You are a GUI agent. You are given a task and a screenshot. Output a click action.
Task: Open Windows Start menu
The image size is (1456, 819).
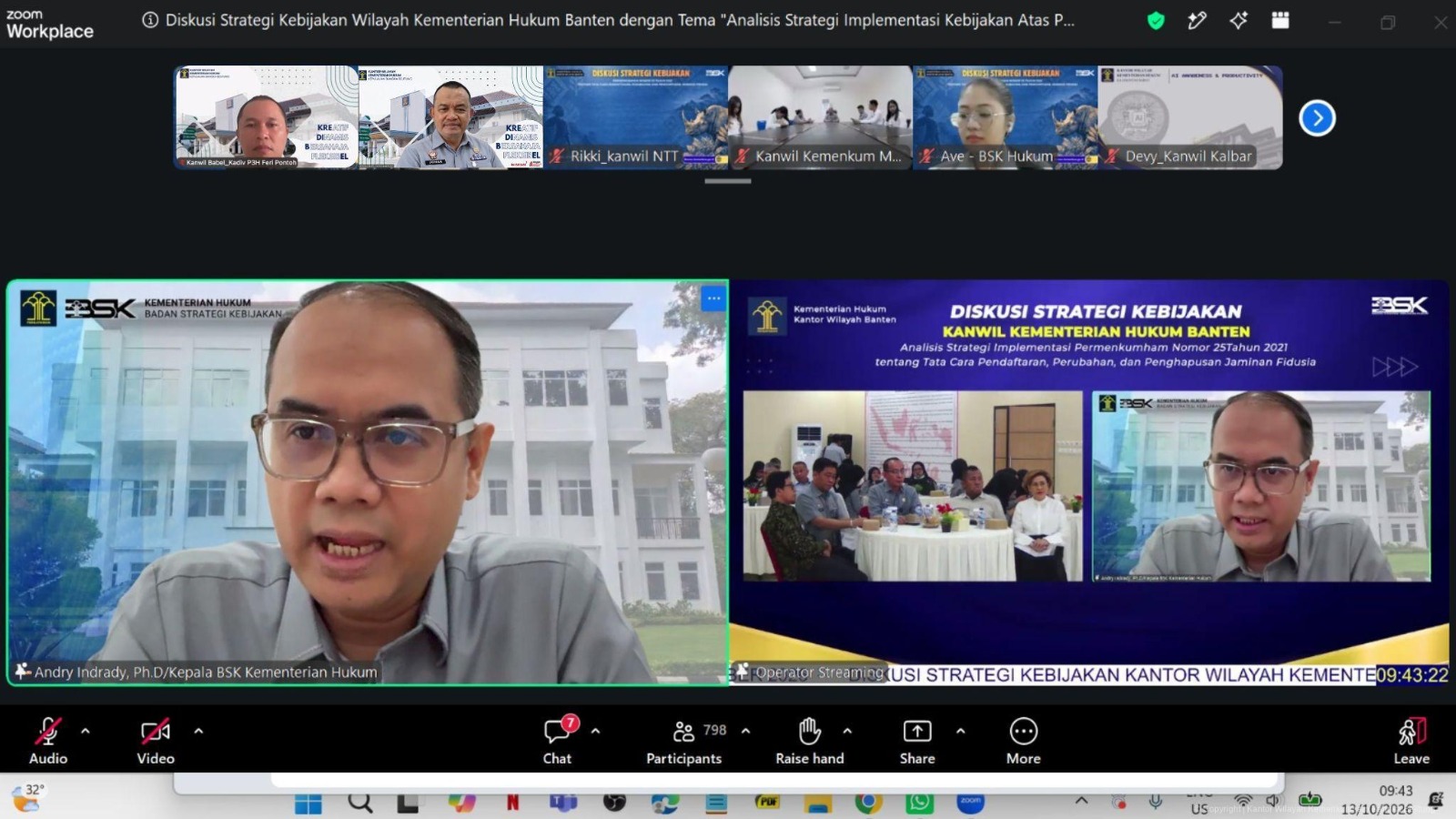pos(308,803)
